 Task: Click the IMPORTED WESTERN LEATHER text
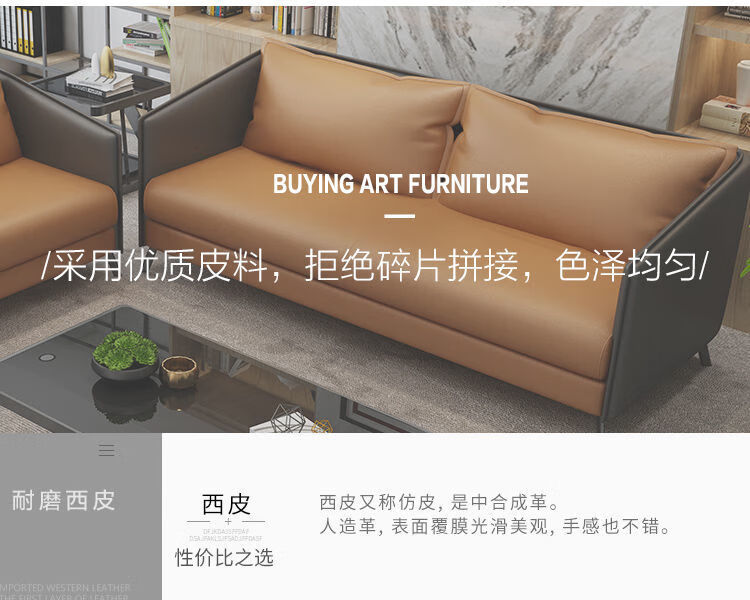coord(65,587)
